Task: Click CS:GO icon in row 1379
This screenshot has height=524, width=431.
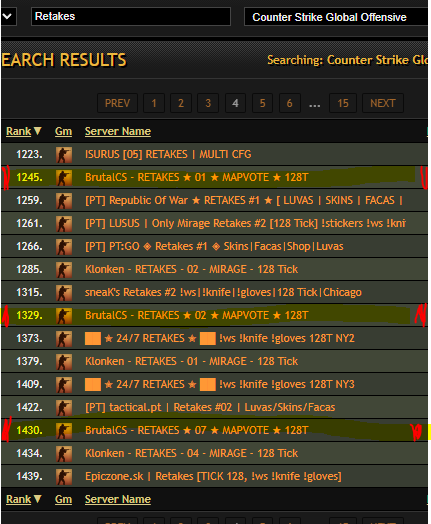Action: pos(64,362)
